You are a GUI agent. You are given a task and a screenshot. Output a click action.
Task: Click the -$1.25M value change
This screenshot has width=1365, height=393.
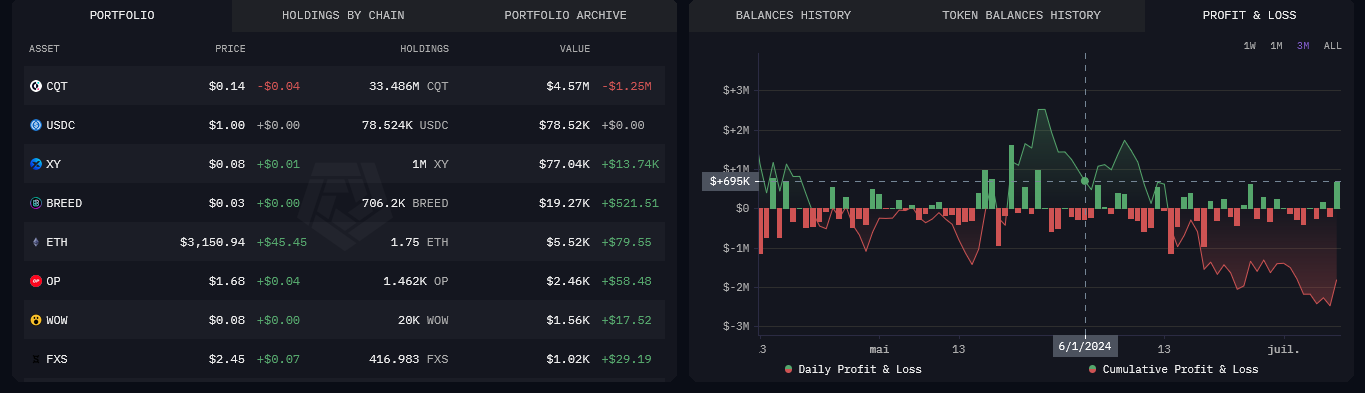point(627,86)
